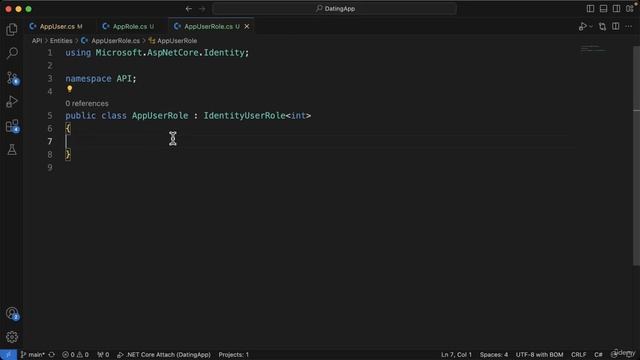
Task: Close the AppUserRole.cs tab
Action: (247, 27)
